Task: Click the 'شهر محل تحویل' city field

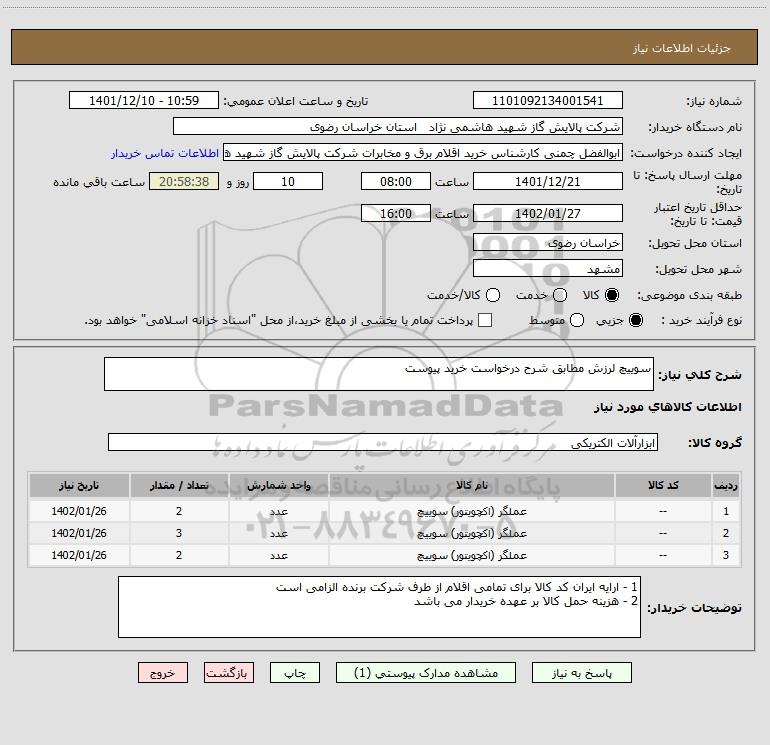Action: pos(547,269)
